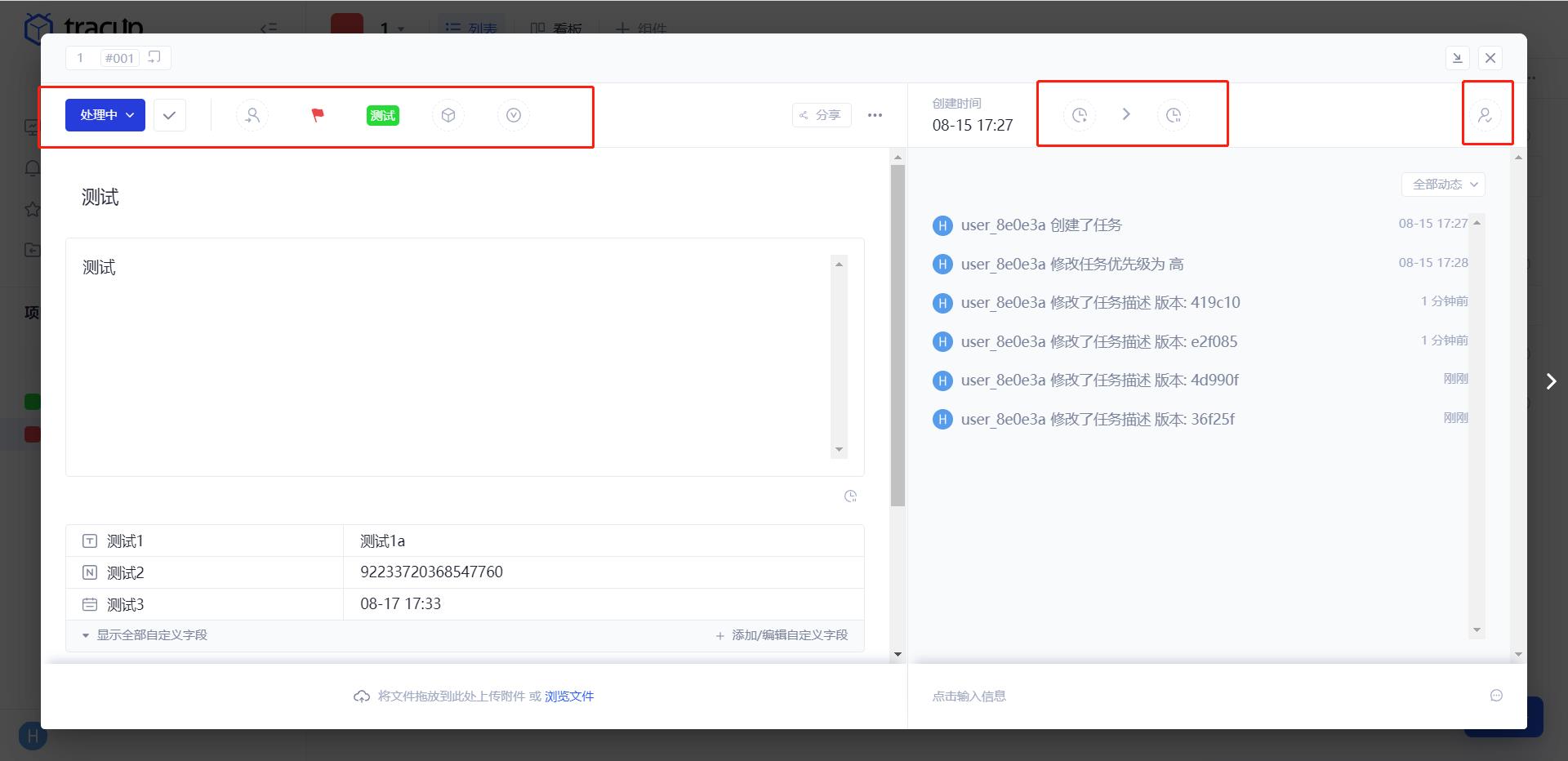Click the 分享 share button
This screenshot has height=761, width=1568.
[822, 115]
